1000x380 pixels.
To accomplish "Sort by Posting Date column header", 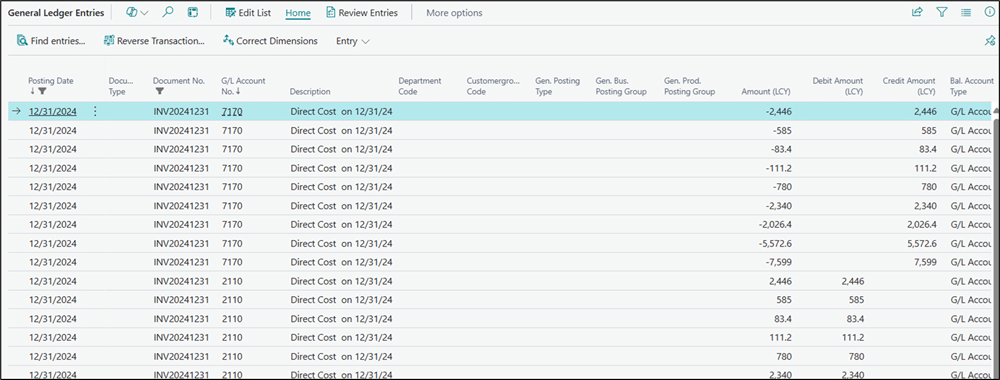I will coord(51,81).
